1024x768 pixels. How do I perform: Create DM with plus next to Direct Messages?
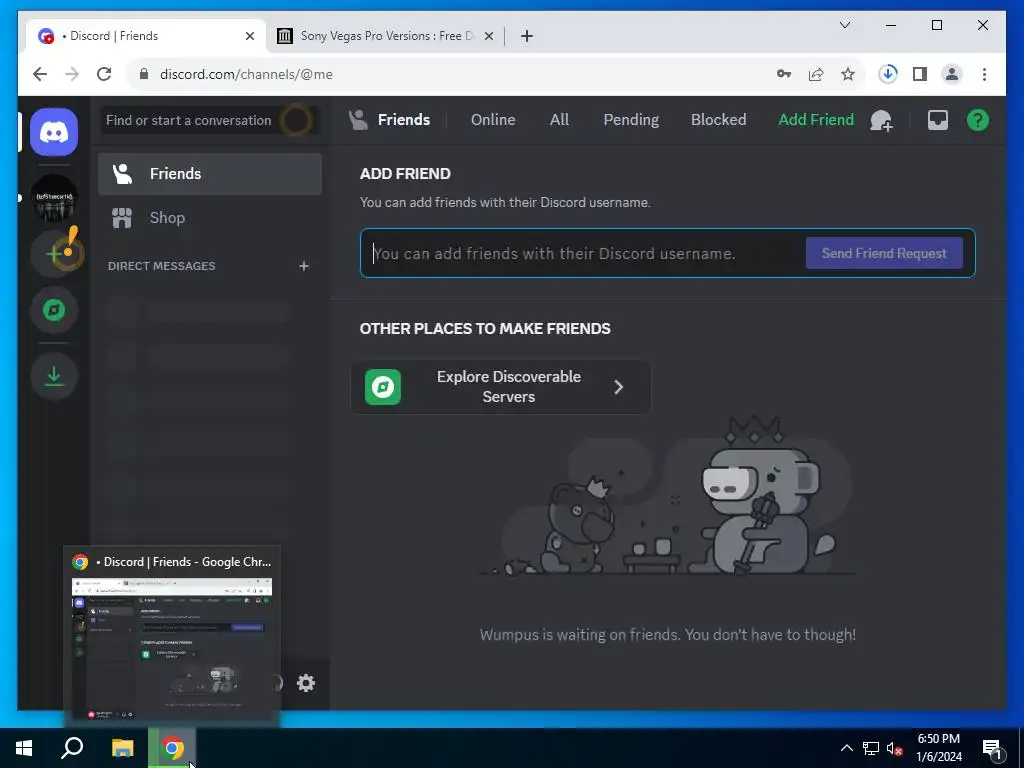pos(304,266)
